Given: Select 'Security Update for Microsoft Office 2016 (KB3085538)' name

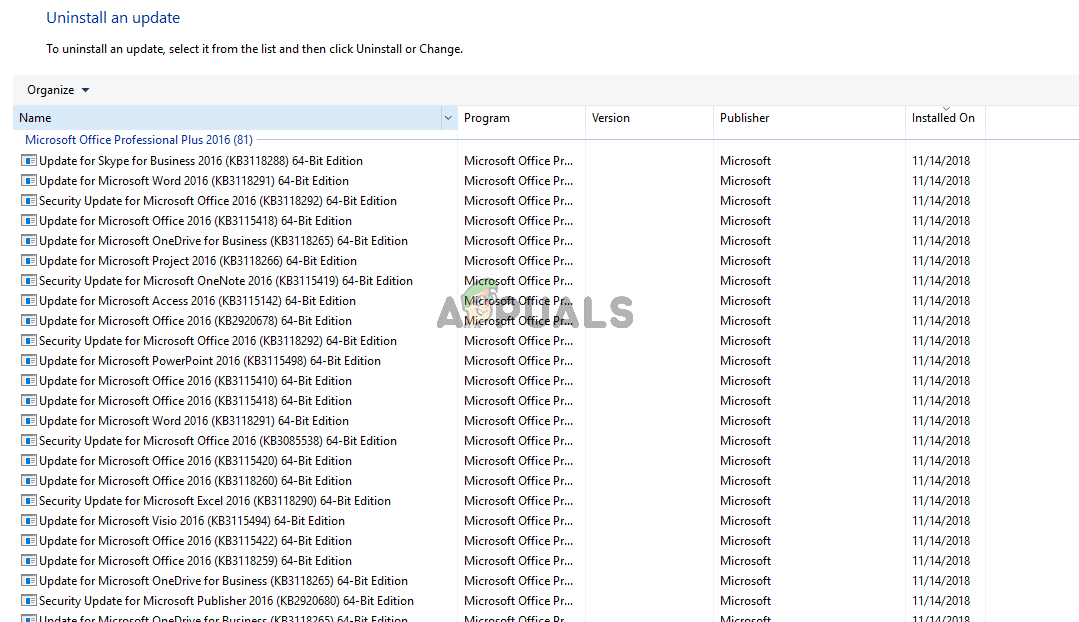Looking at the screenshot, I should 218,440.
